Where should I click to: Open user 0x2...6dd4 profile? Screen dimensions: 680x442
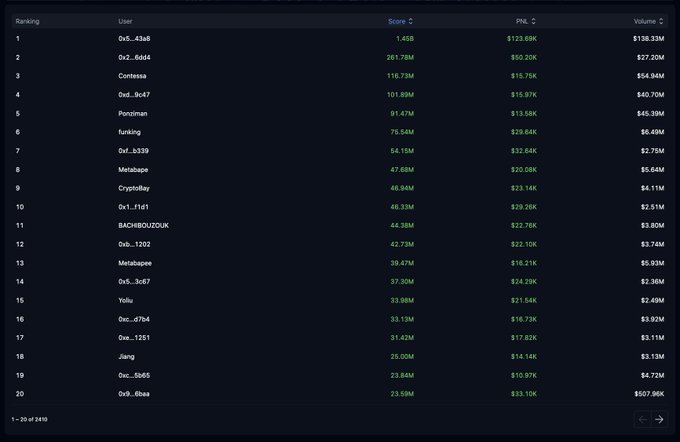(x=134, y=57)
